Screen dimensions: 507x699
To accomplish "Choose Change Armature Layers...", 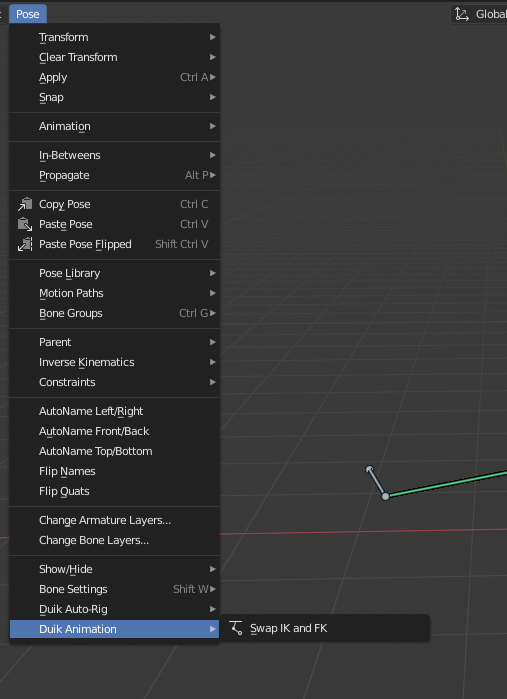I will coord(115,521).
